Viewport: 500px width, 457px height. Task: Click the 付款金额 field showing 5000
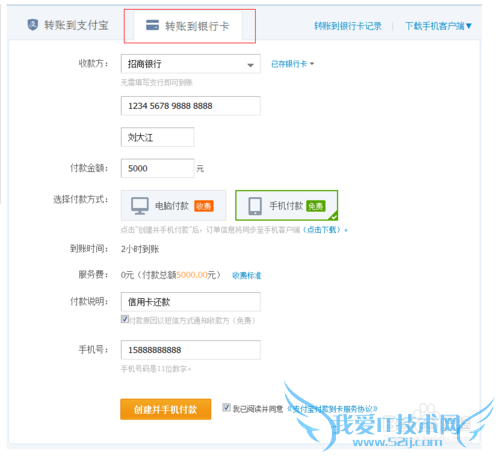click(157, 168)
